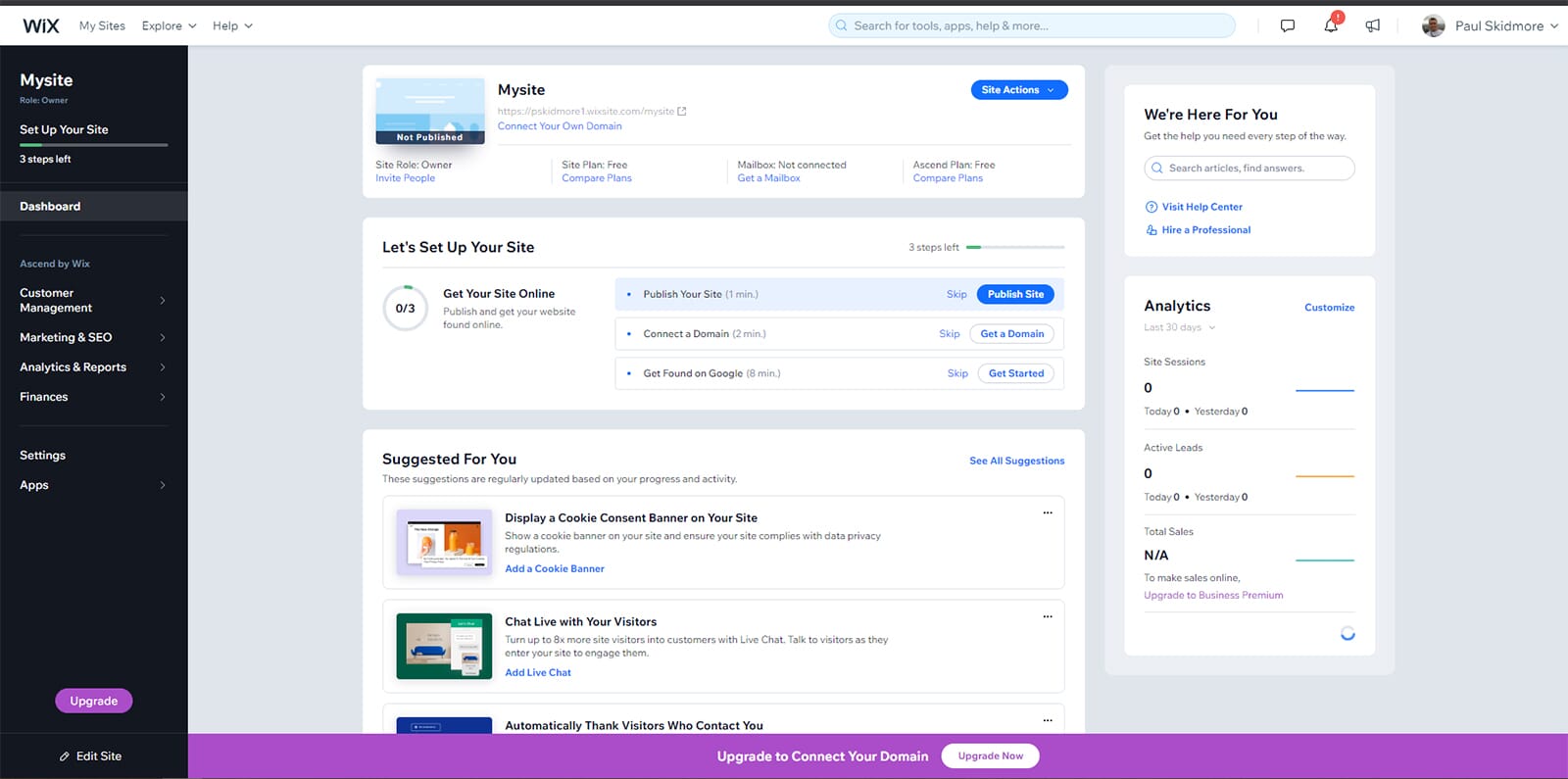Viewport: 1568px width, 779px height.
Task: Focus the Search articles help field
Action: (x=1249, y=169)
